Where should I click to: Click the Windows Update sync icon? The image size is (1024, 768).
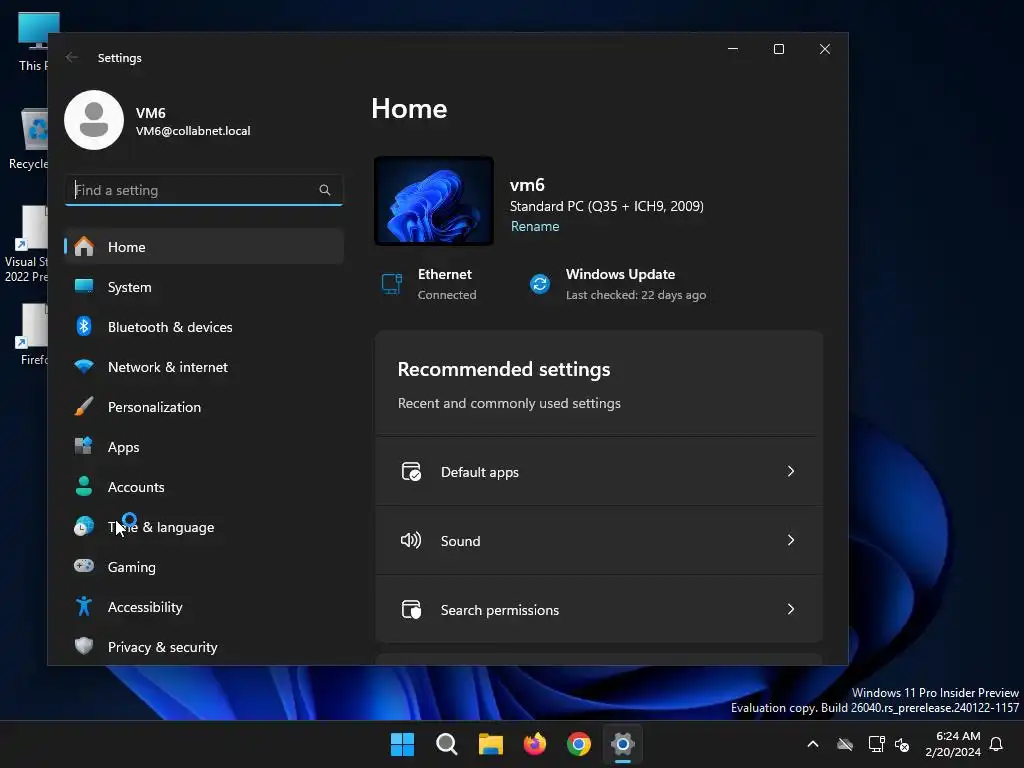[540, 284]
